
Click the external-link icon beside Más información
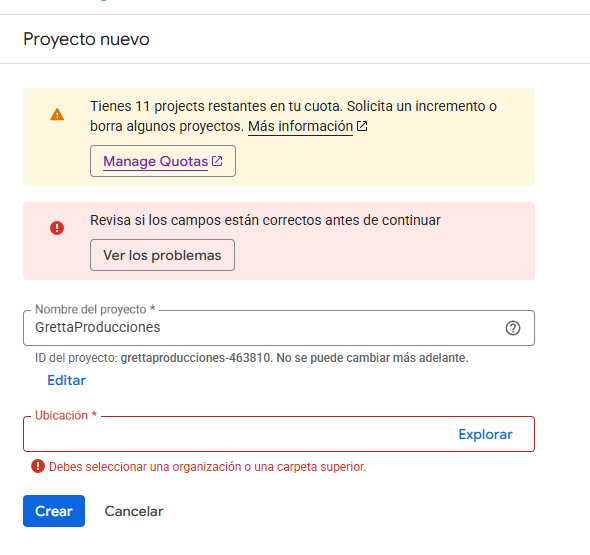(x=362, y=126)
